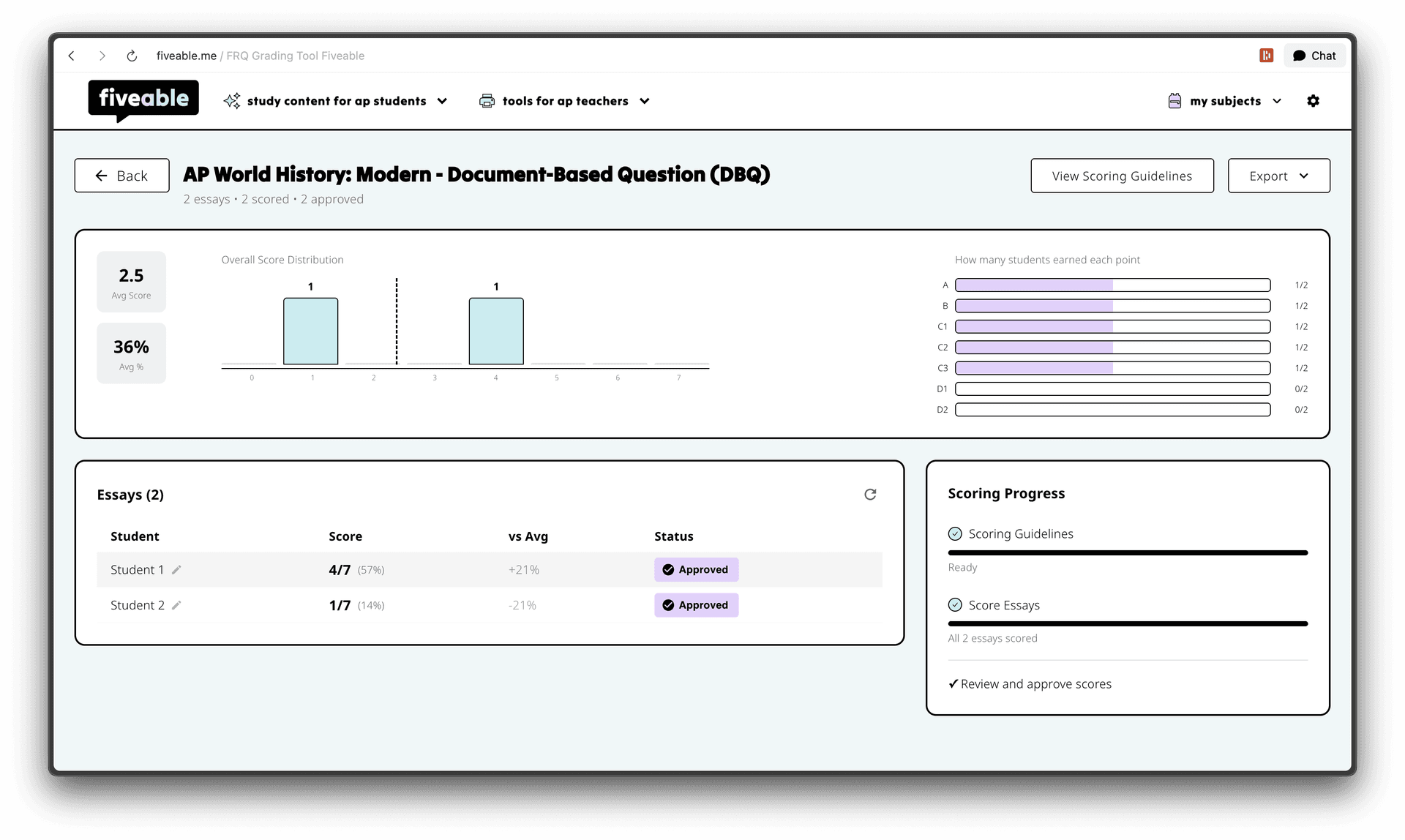
Task: Click the Scoring Guidelines checkmark circle
Action: click(x=955, y=533)
